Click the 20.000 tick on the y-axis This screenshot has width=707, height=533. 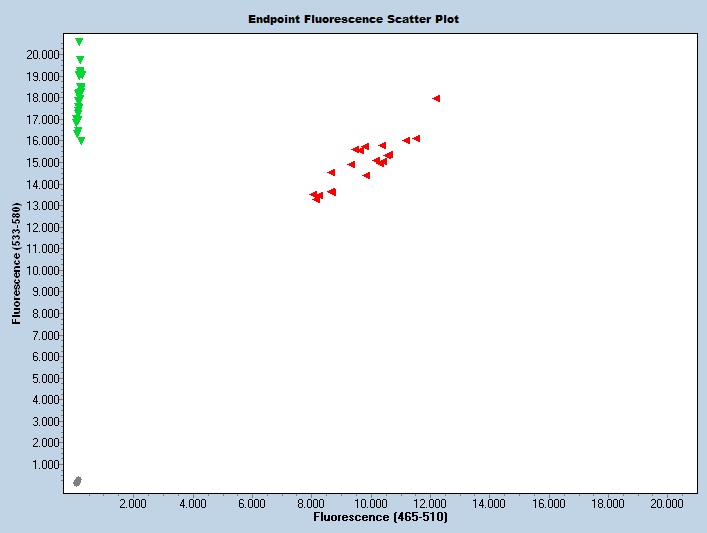(x=43, y=54)
